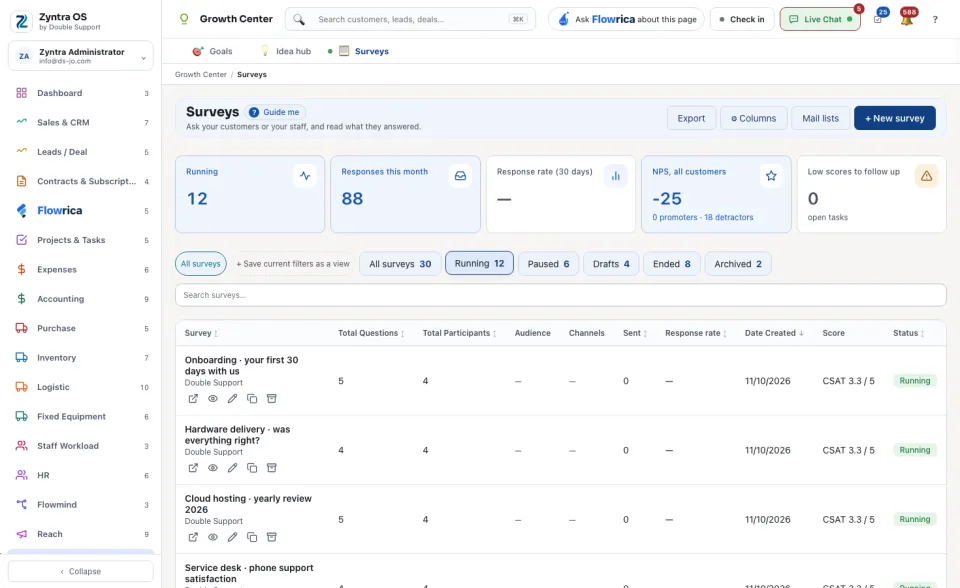This screenshot has width=960, height=588.
Task: Sort surveys by the Status column
Action: (x=909, y=333)
